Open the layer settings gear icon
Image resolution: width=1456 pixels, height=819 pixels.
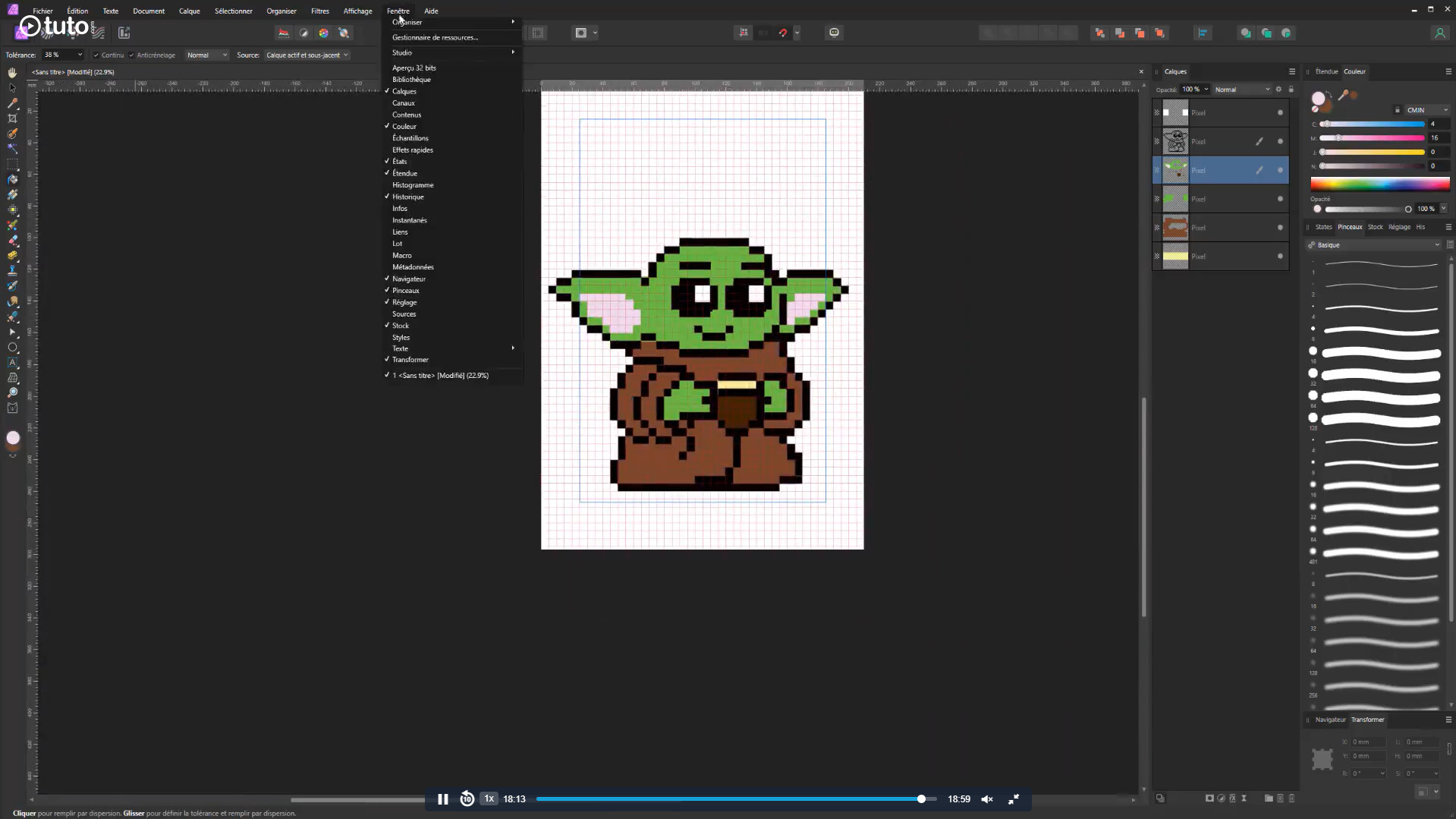[1278, 90]
